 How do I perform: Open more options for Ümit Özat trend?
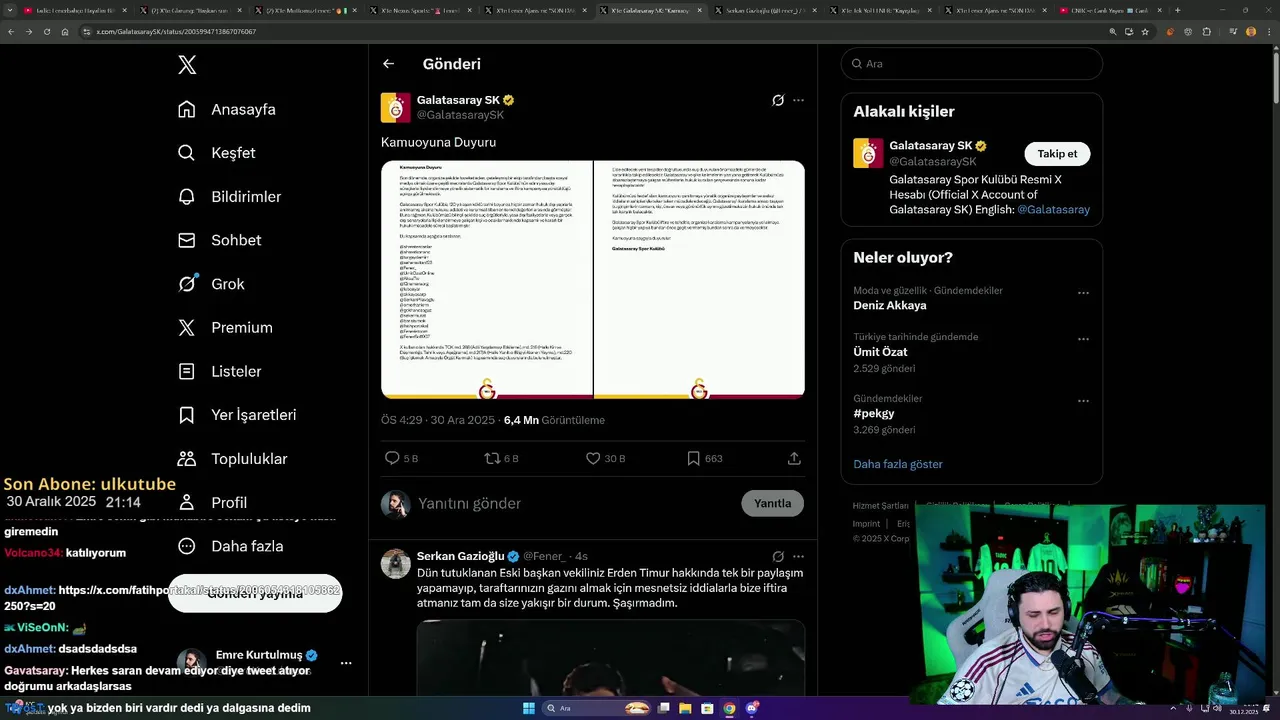click(1083, 339)
